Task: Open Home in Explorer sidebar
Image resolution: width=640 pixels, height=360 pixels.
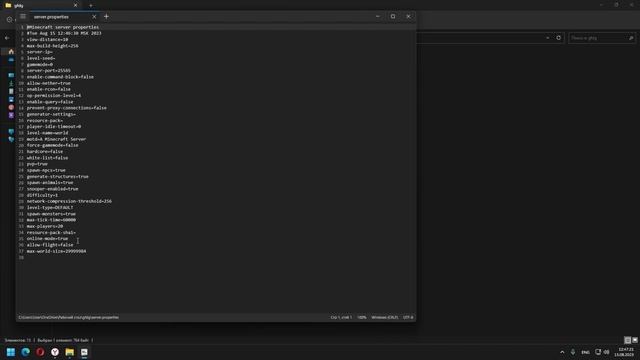Action: tap(11, 52)
